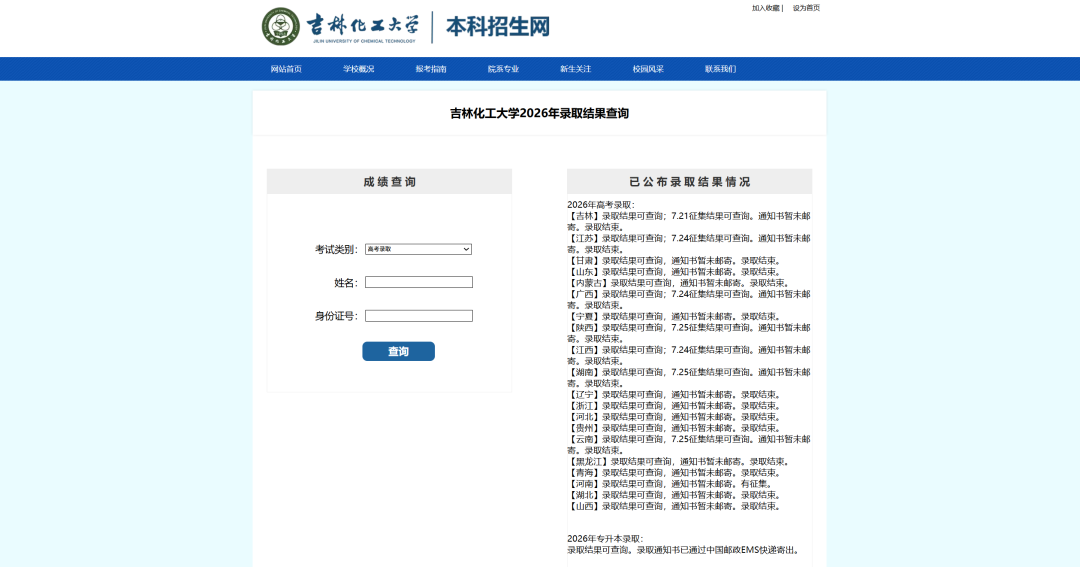Click the 【陕西】 admission status line
Image resolution: width=1080 pixels, height=567 pixels.
(x=689, y=333)
